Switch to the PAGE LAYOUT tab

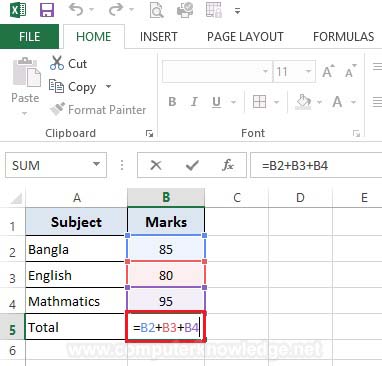pos(245,37)
